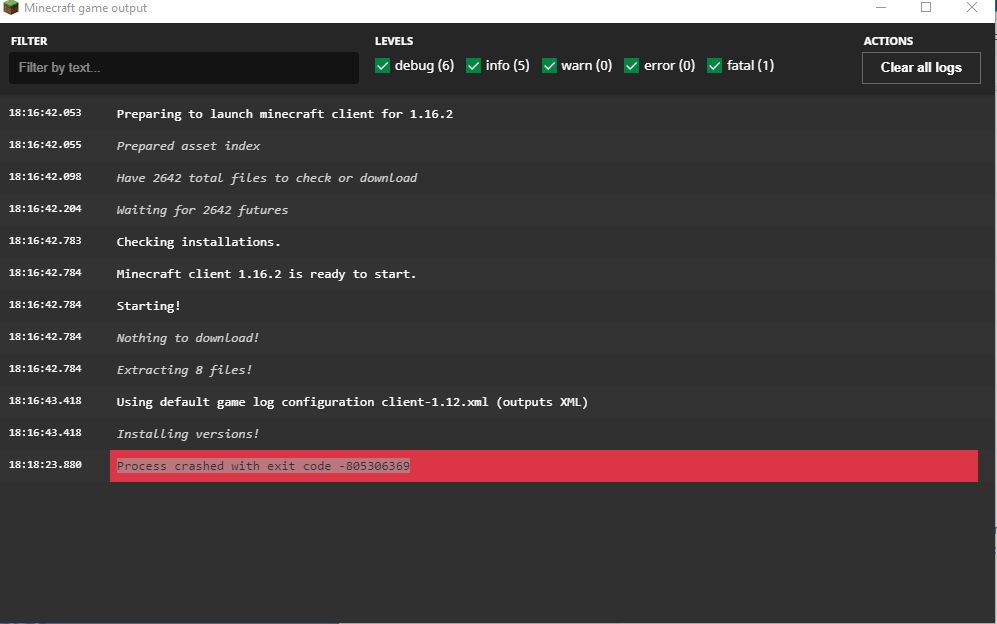Image resolution: width=997 pixels, height=624 pixels.
Task: Click the Using default game log configuration line
Action: (x=352, y=402)
